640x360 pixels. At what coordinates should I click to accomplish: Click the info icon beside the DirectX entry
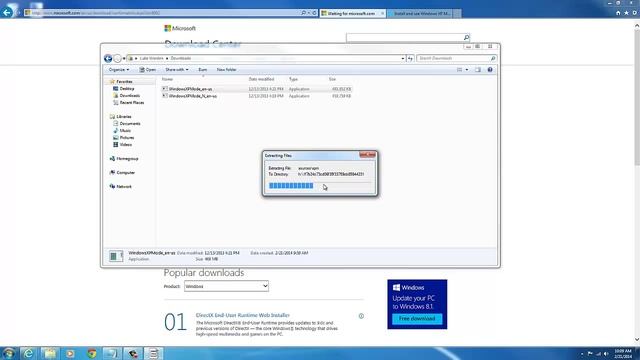(x=361, y=316)
